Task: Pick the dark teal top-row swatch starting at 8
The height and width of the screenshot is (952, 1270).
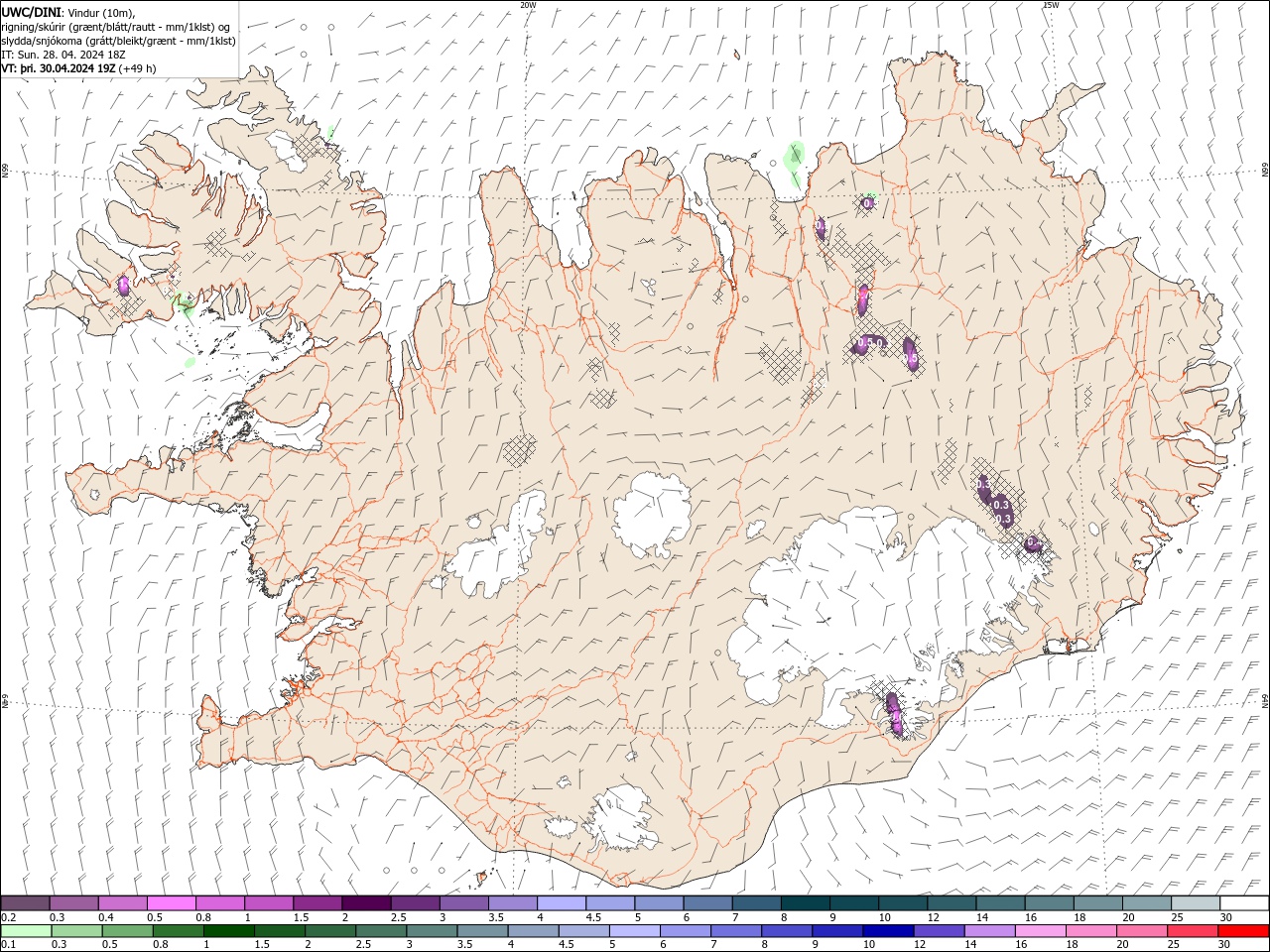Action: point(804,903)
